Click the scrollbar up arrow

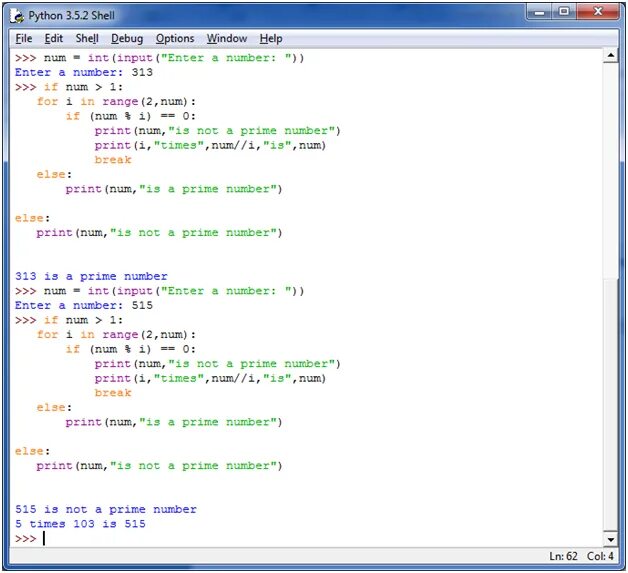610,56
